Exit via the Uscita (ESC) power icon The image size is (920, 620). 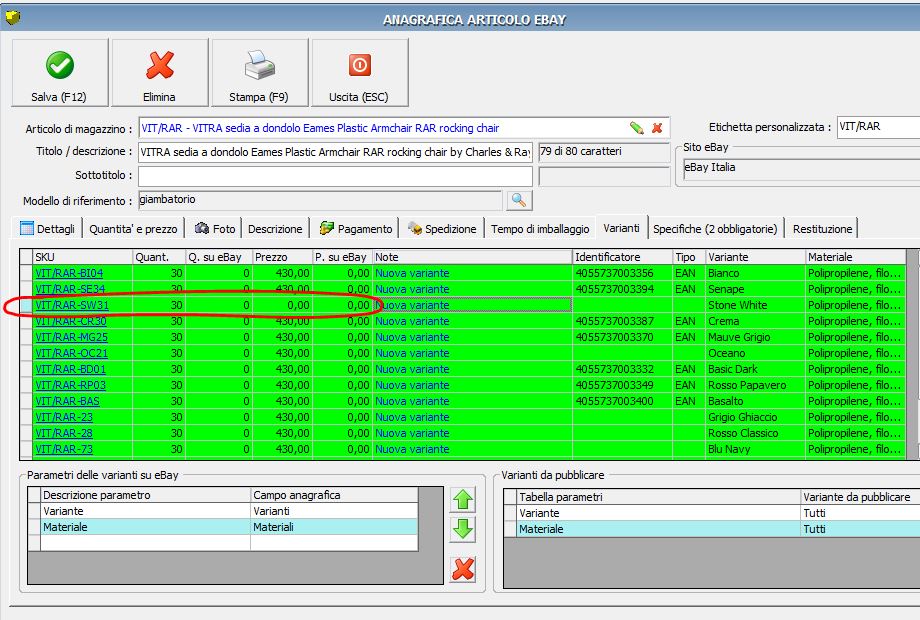[x=359, y=74]
